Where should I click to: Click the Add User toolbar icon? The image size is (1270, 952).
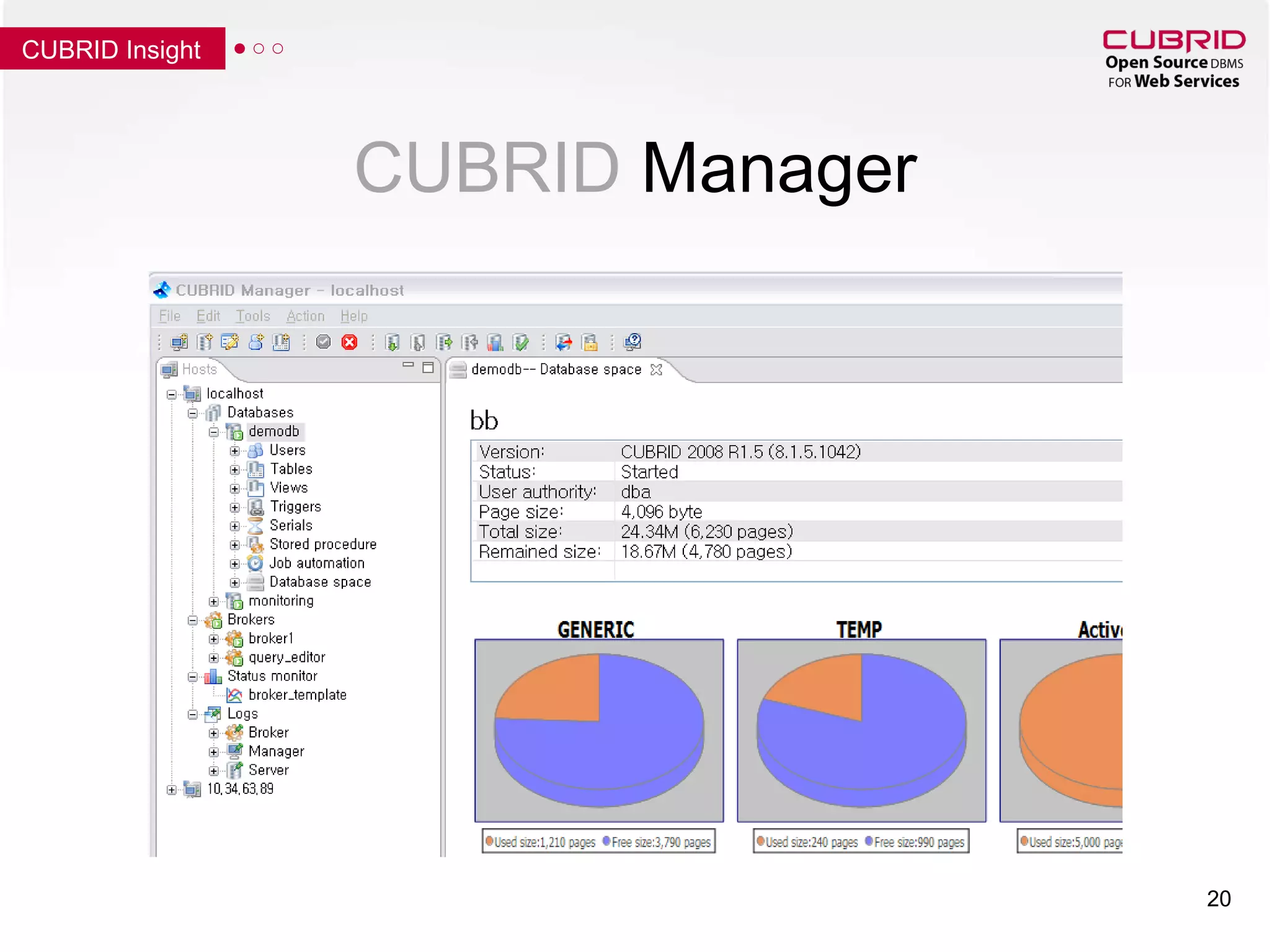[255, 342]
